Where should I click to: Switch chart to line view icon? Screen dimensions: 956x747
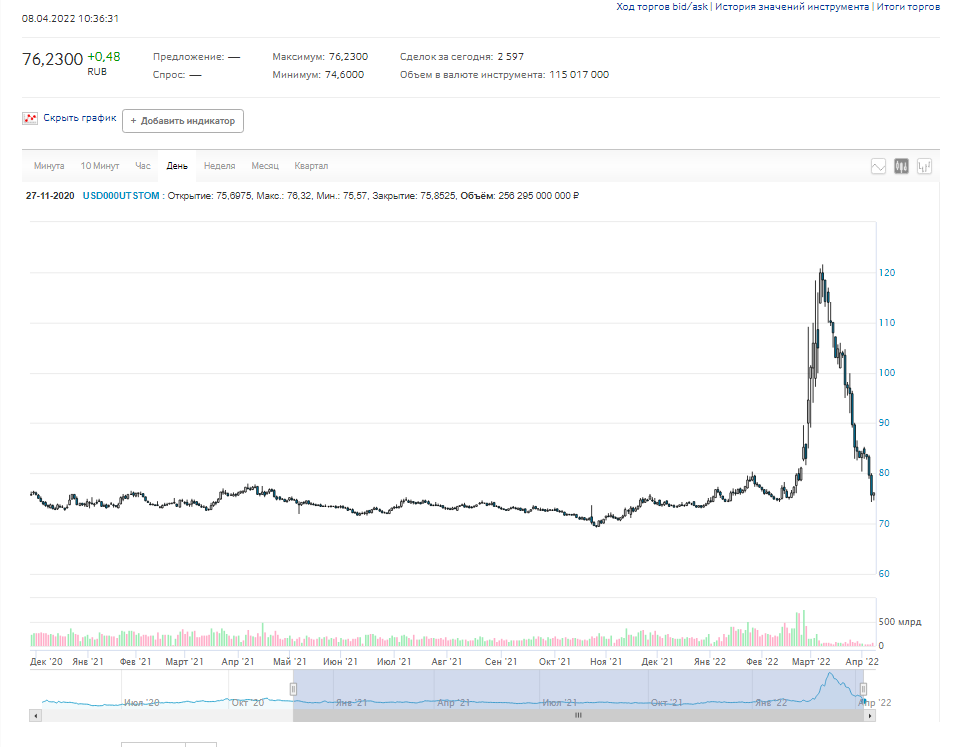[878, 166]
